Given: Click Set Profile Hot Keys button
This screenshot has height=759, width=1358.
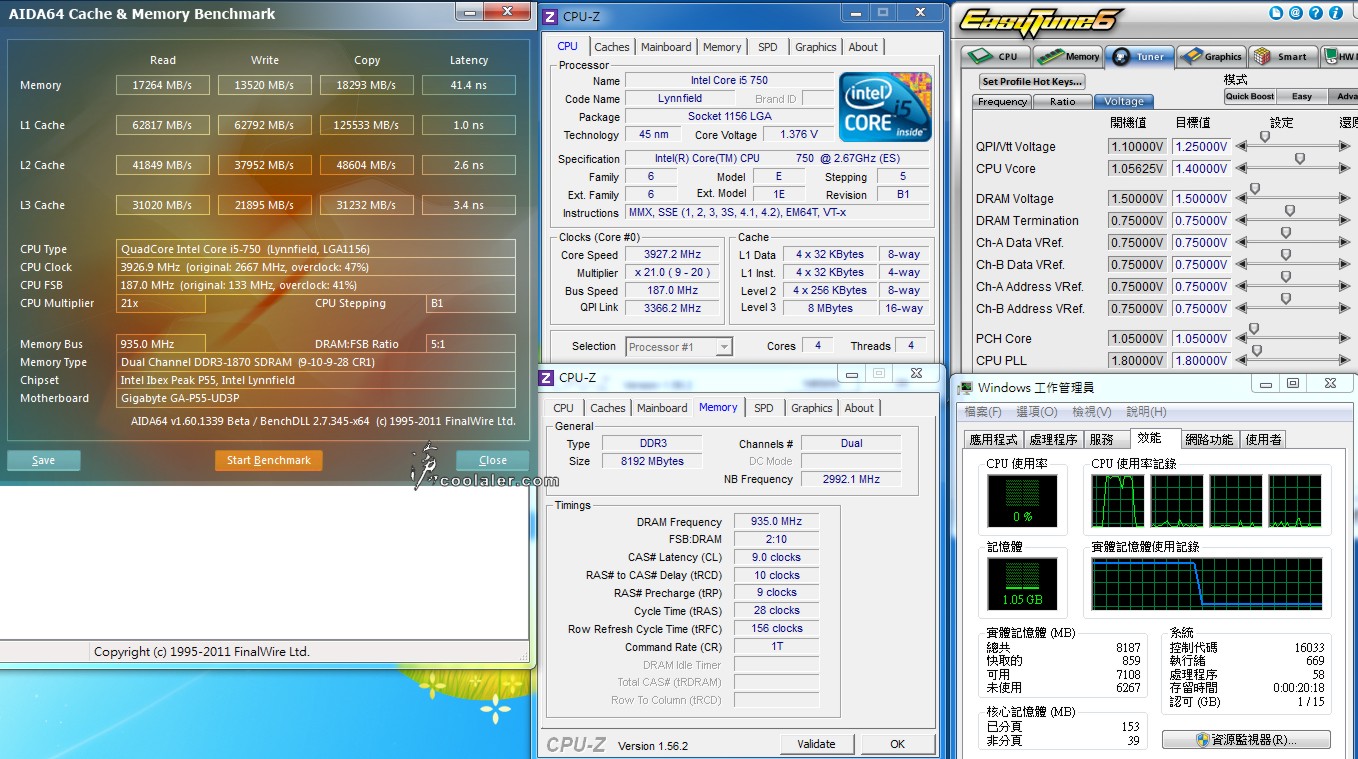Looking at the screenshot, I should tap(1032, 81).
